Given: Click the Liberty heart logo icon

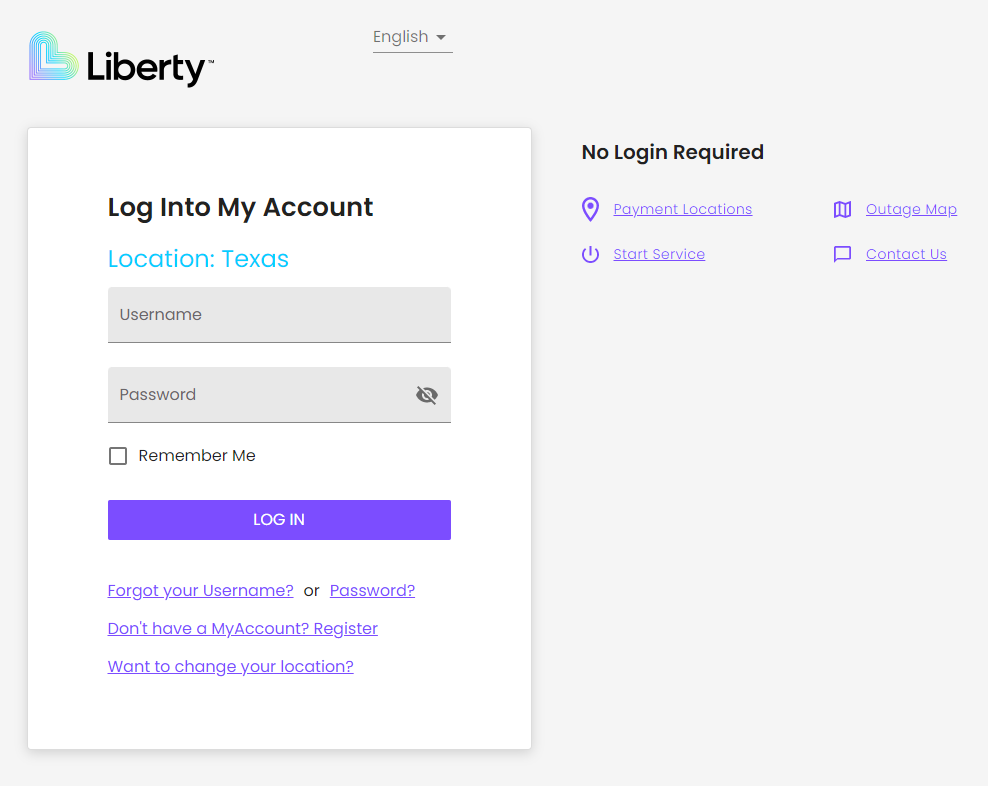Looking at the screenshot, I should (54, 56).
